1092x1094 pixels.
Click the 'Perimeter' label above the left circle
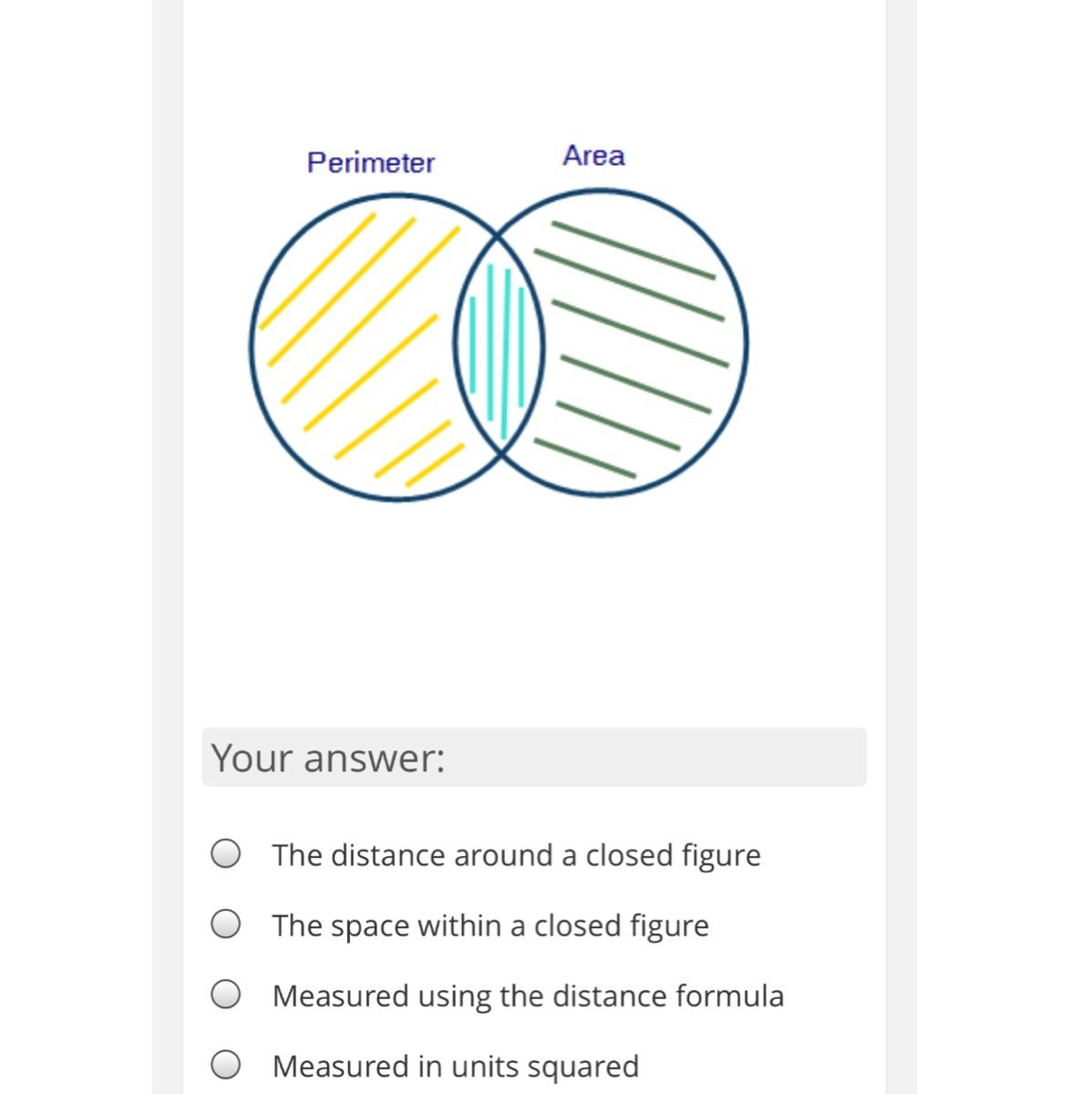tap(371, 163)
